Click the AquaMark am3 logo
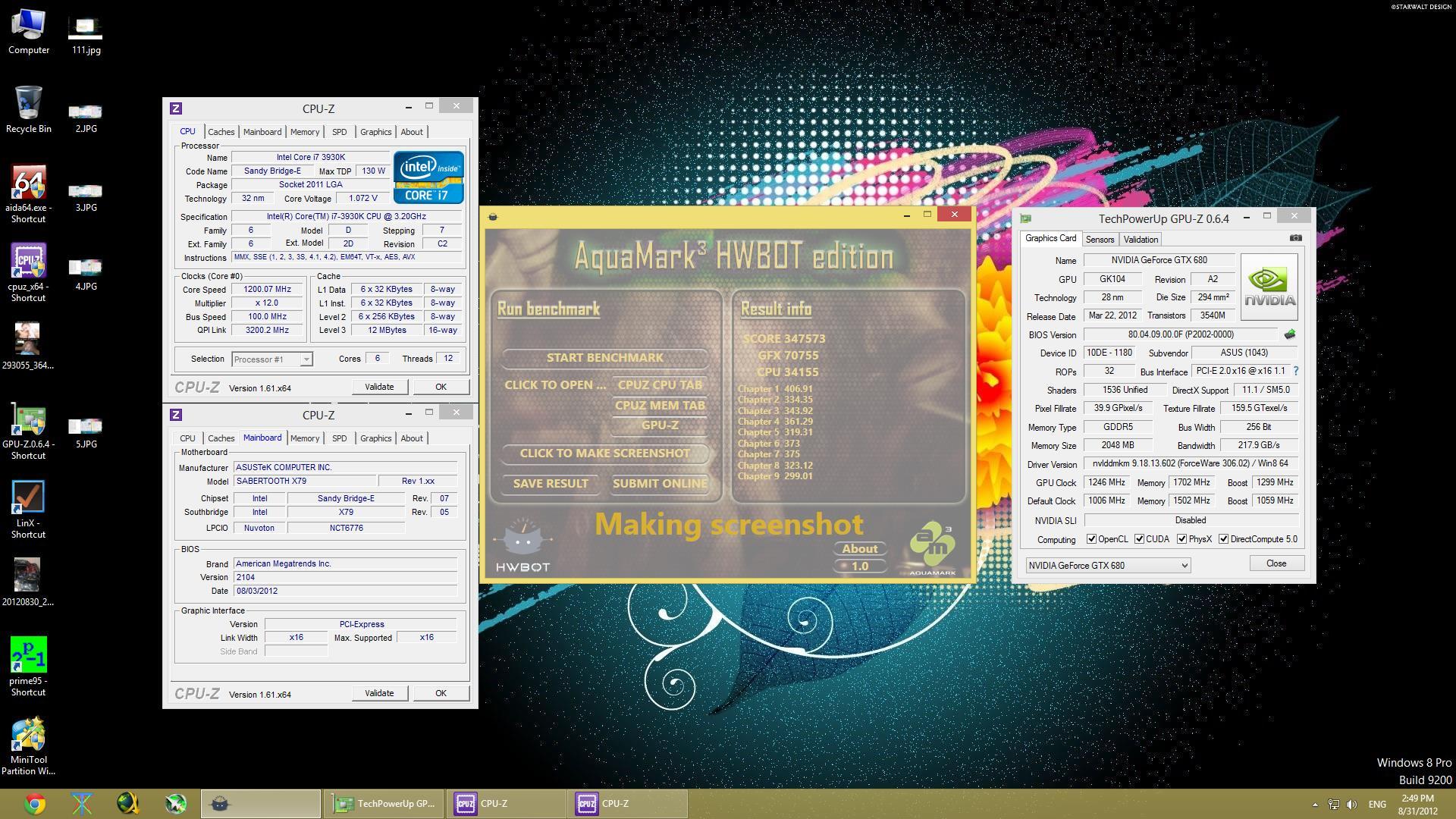The width and height of the screenshot is (1456, 819). pos(932,548)
